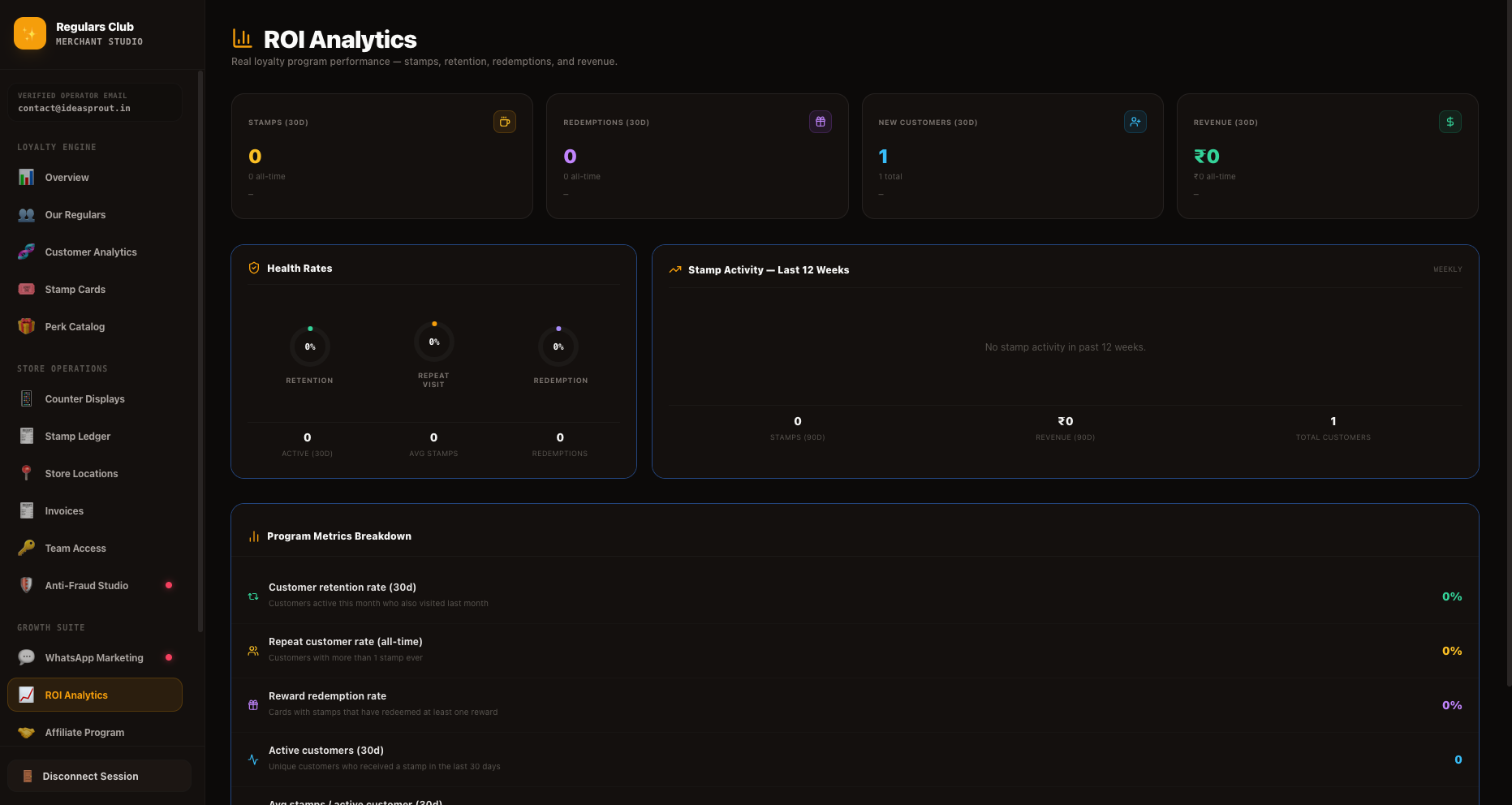Image resolution: width=1512 pixels, height=805 pixels.
Task: Click the email contact@ideasprout.in
Action: pos(74,108)
